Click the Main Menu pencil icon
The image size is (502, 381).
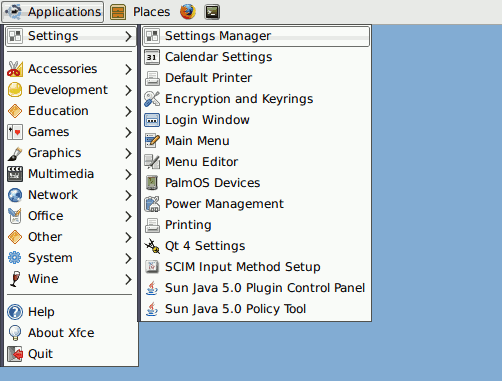(152, 141)
